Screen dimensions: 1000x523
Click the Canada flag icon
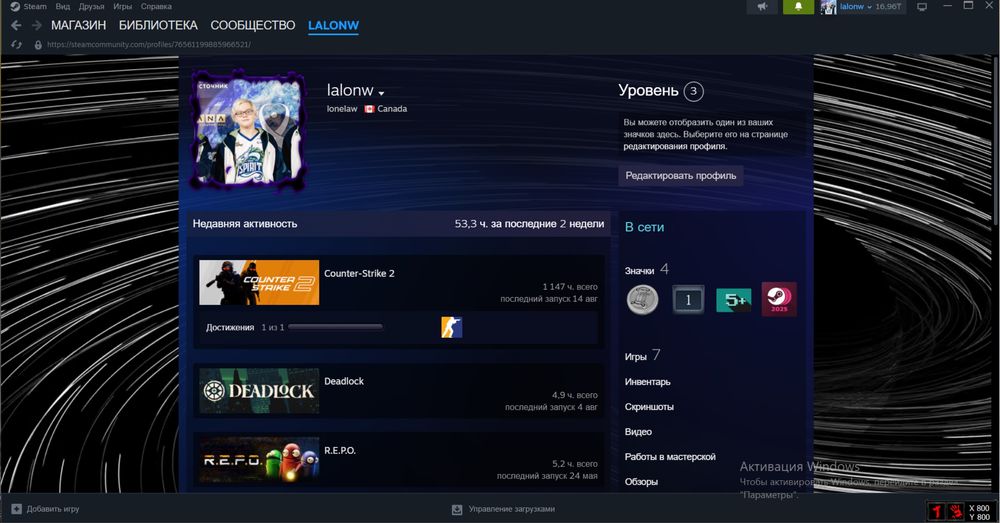(x=369, y=109)
